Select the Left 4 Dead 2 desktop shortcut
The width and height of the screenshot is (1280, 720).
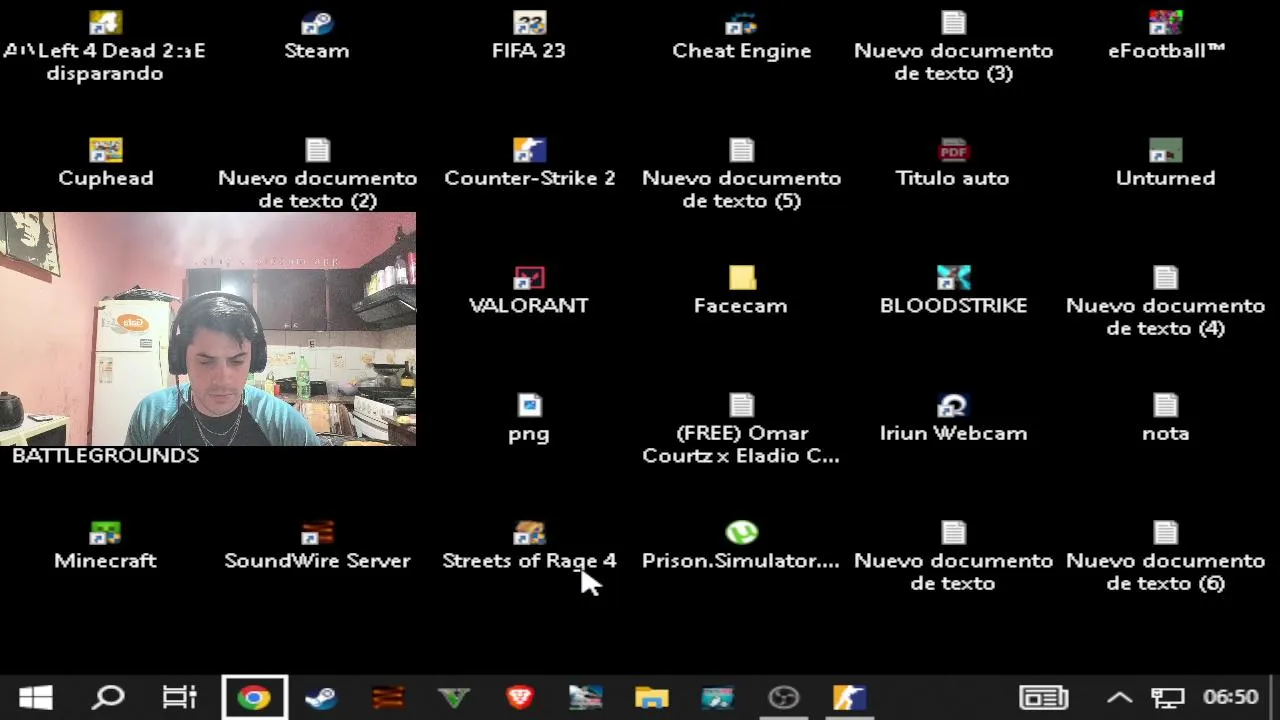pos(105,47)
